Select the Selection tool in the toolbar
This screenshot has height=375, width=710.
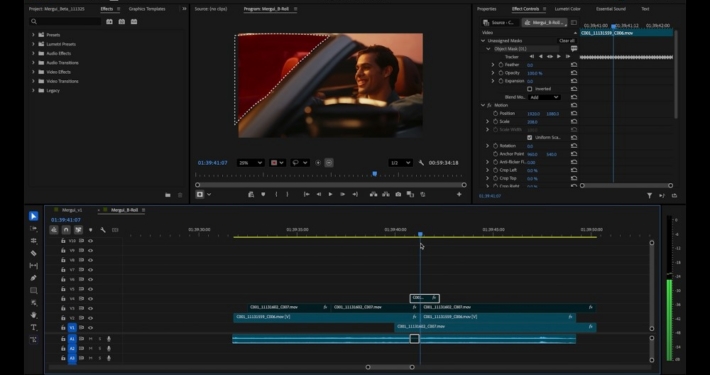tap(34, 216)
